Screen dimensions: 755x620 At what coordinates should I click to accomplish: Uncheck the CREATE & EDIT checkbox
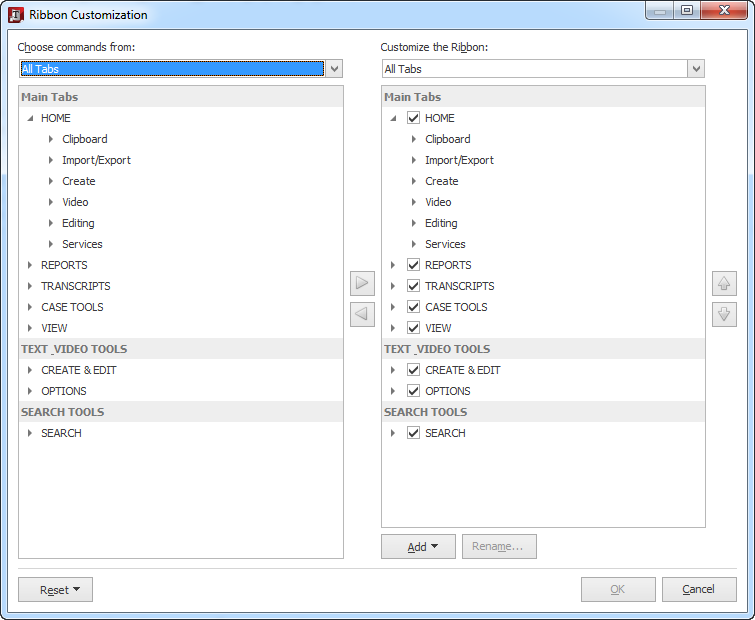(413, 370)
